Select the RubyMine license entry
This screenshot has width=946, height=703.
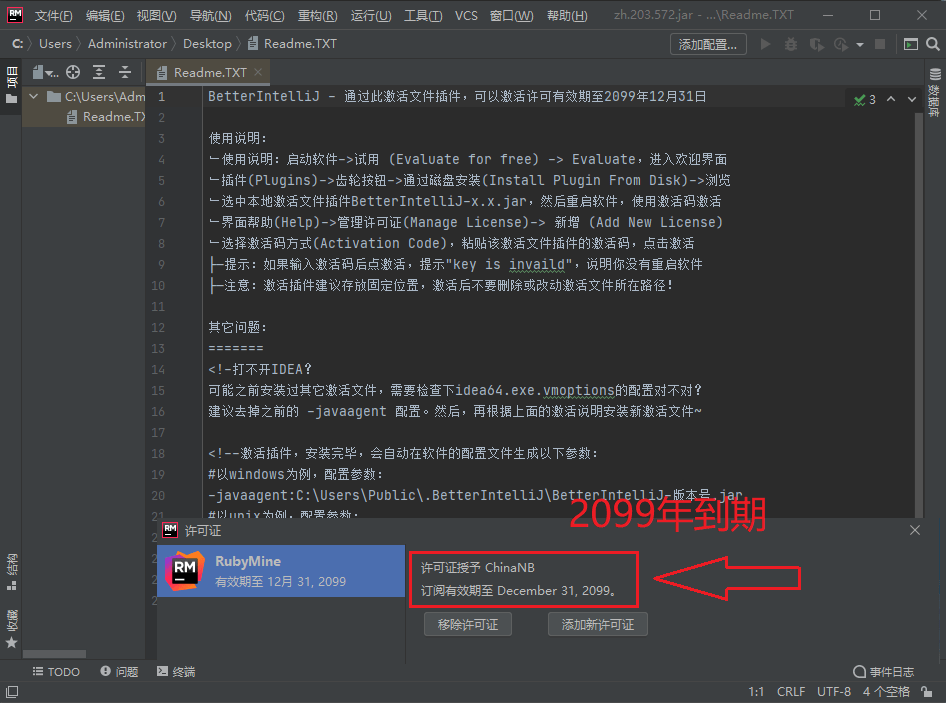click(281, 571)
